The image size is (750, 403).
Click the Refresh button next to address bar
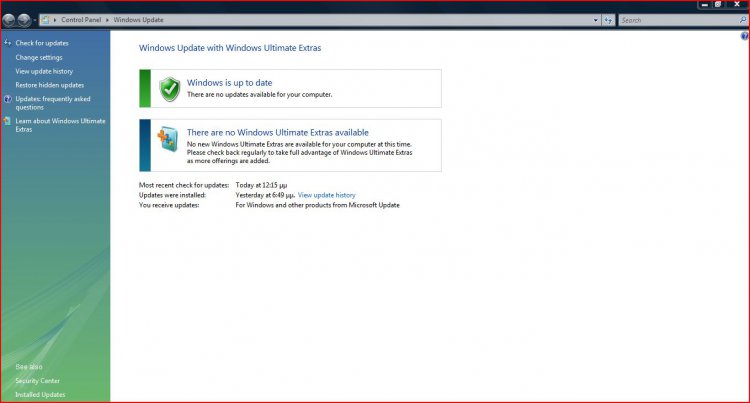click(x=608, y=20)
